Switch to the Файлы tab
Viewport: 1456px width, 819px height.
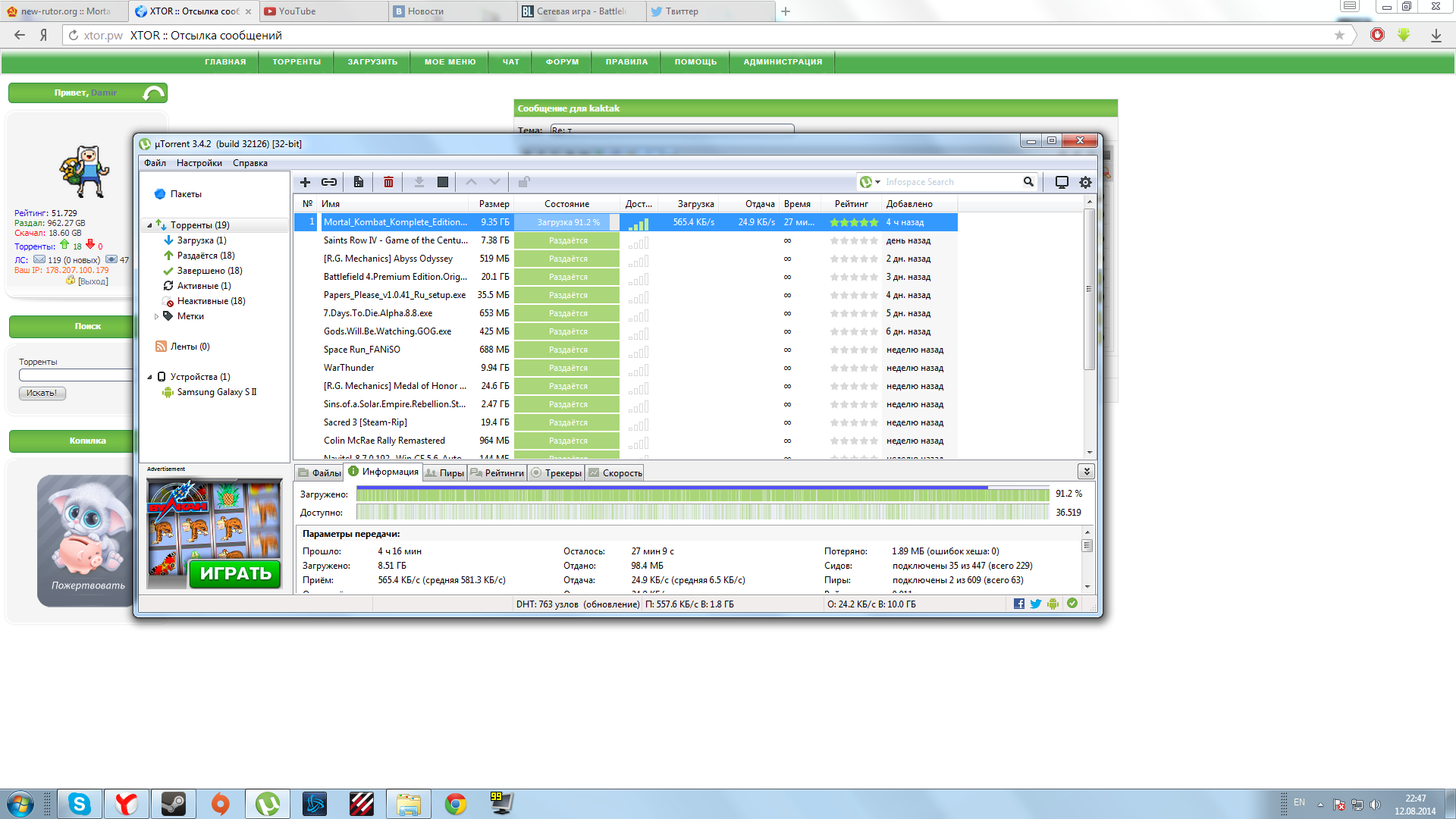pyautogui.click(x=319, y=472)
